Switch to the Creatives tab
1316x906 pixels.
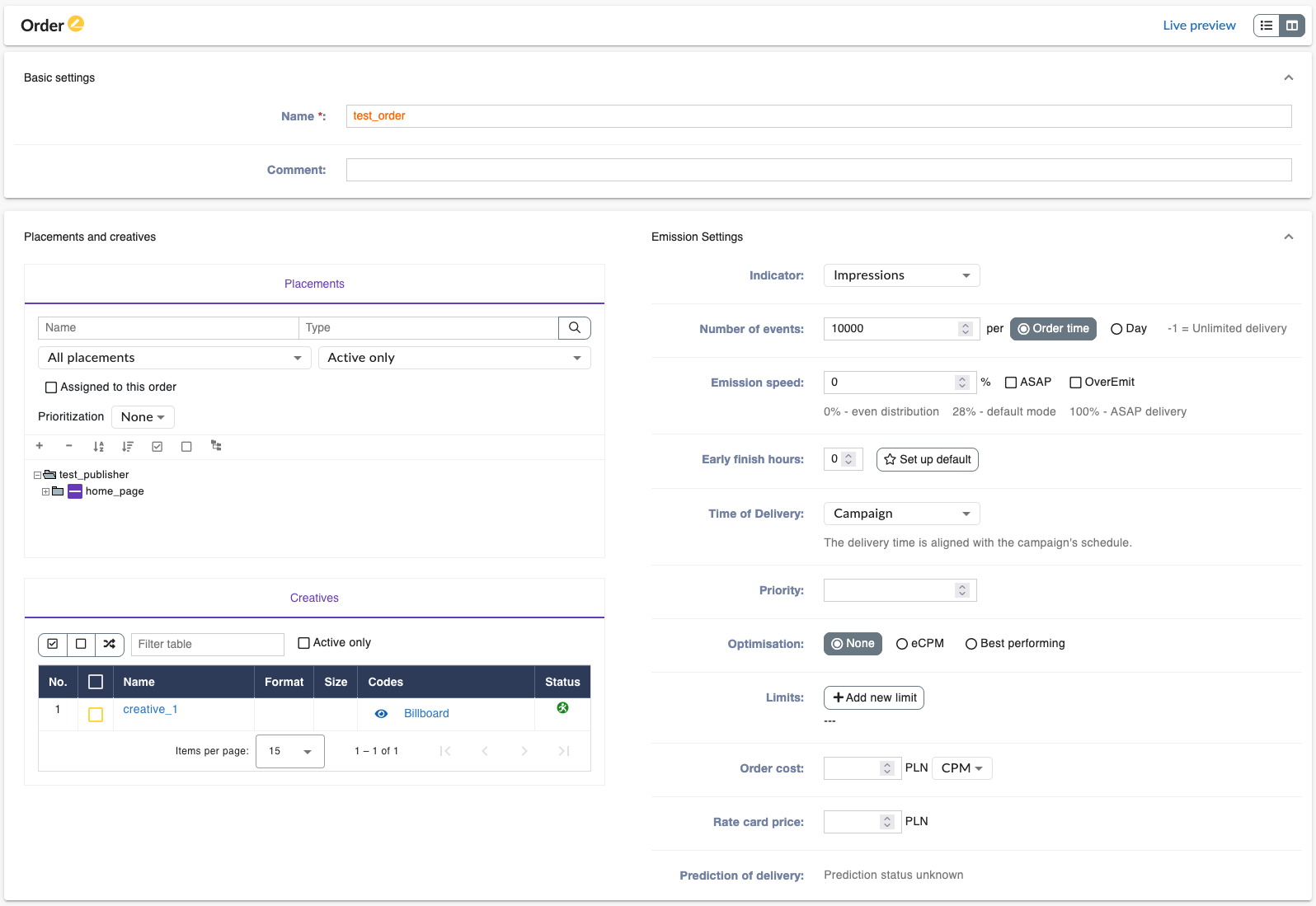pos(314,598)
